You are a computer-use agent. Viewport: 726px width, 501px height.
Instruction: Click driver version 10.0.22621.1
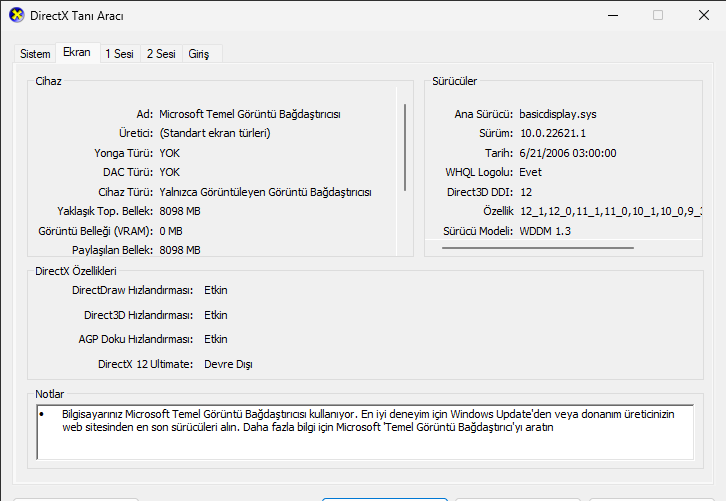click(x=553, y=133)
